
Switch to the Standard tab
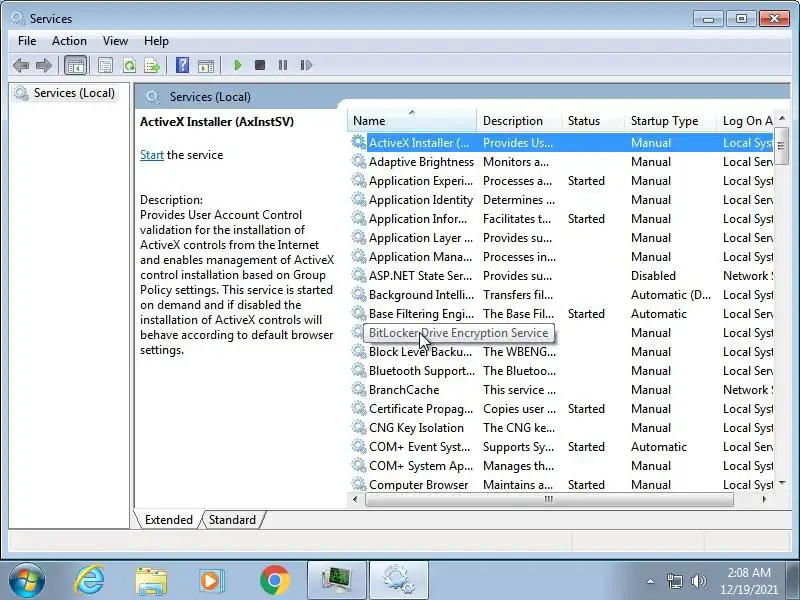tap(232, 519)
